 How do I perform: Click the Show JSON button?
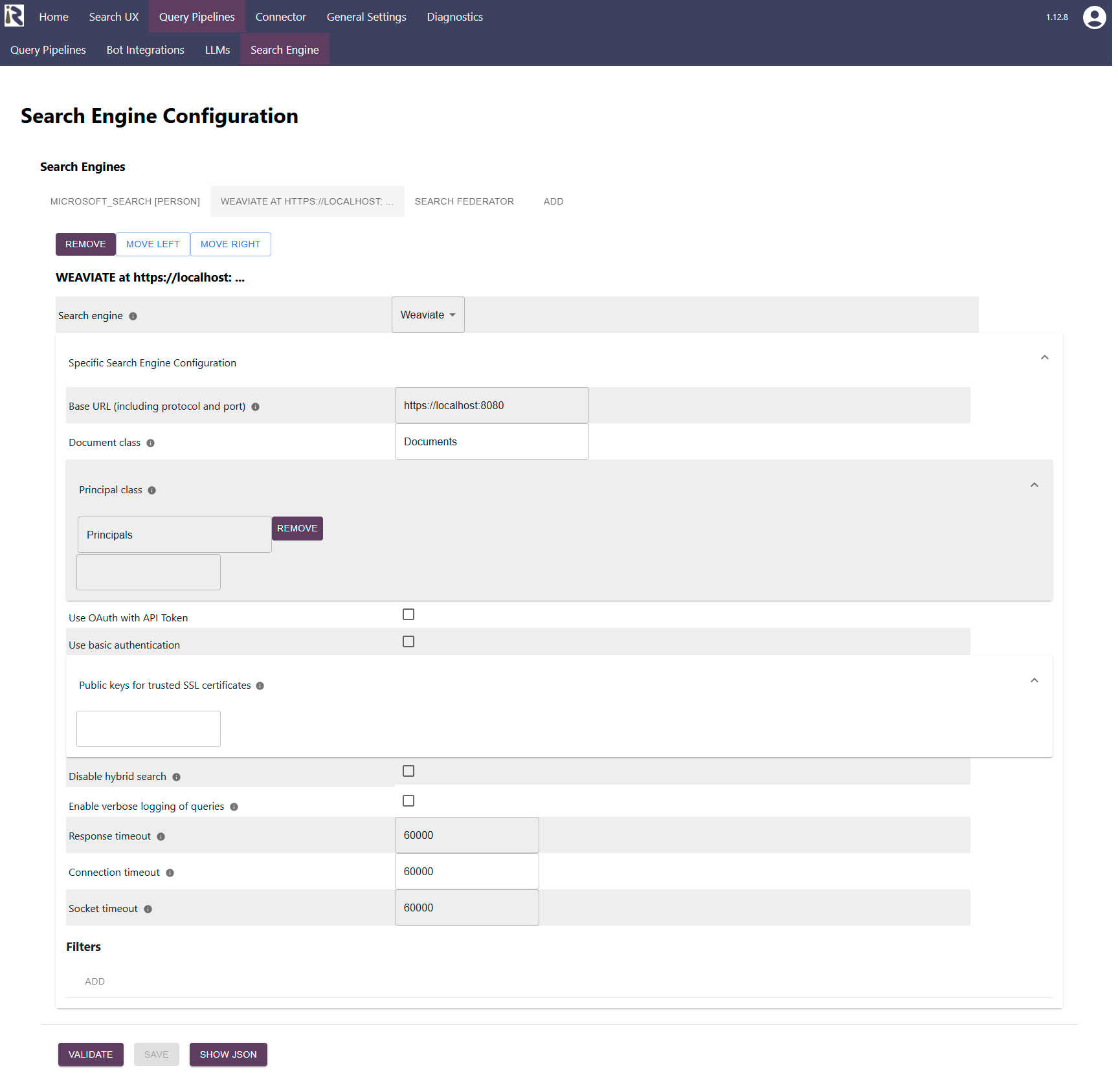coord(228,1054)
